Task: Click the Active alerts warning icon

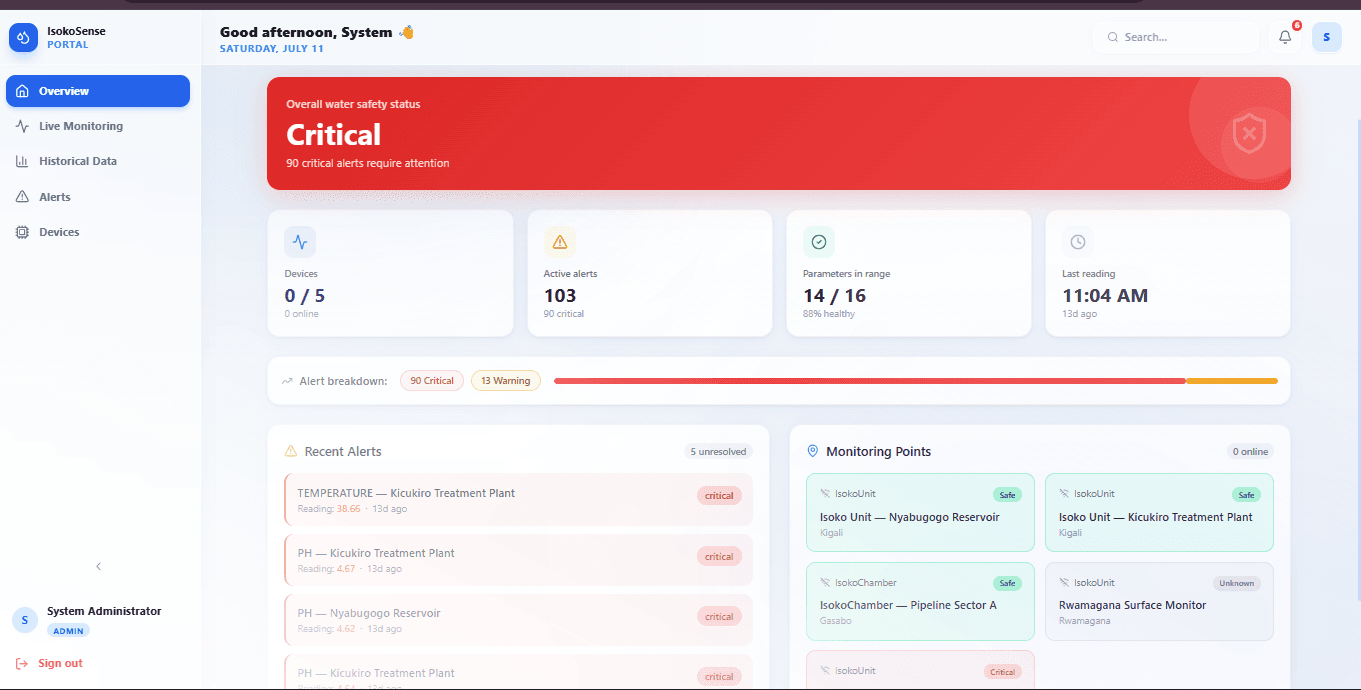Action: pyautogui.click(x=559, y=242)
